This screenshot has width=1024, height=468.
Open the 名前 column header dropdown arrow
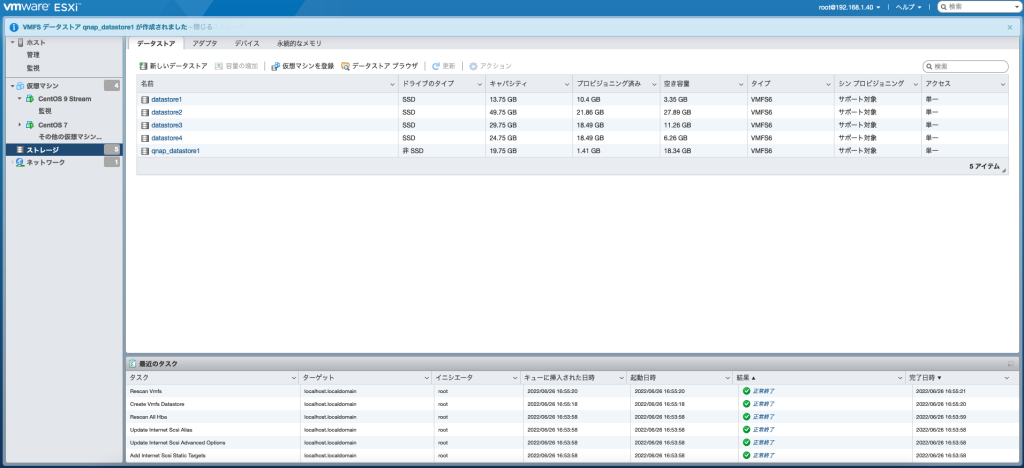point(392,85)
